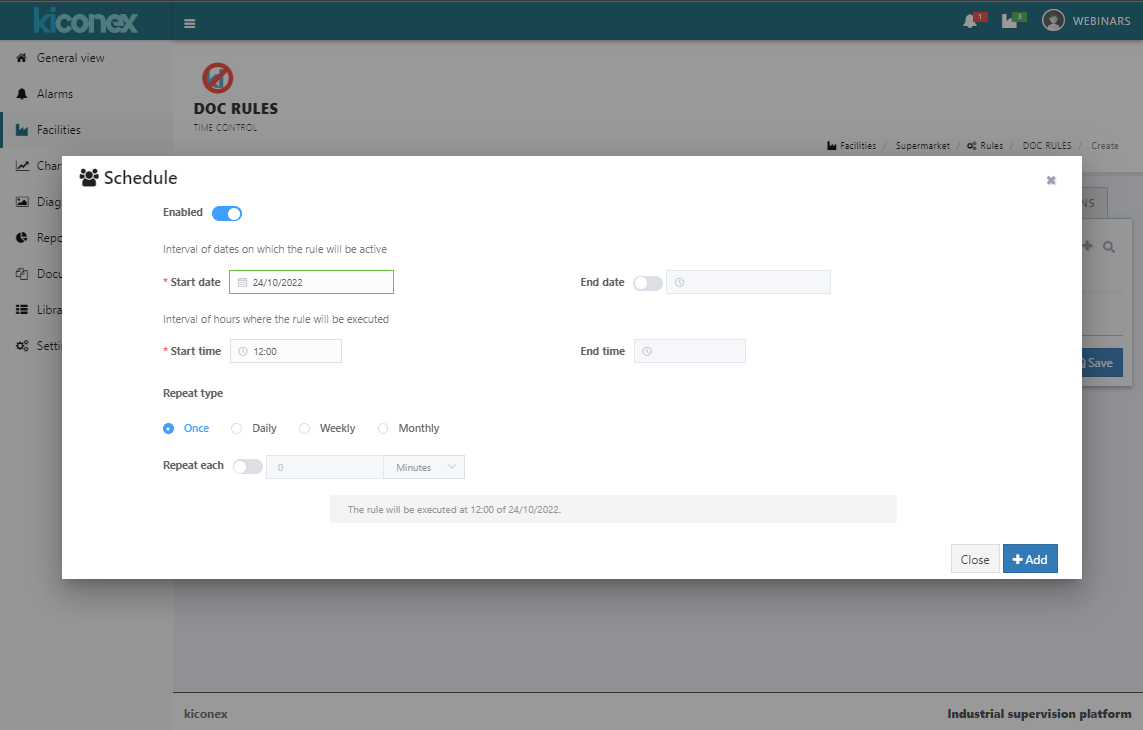This screenshot has height=730, width=1143.
Task: Open the Start date picker field
Action: (311, 282)
